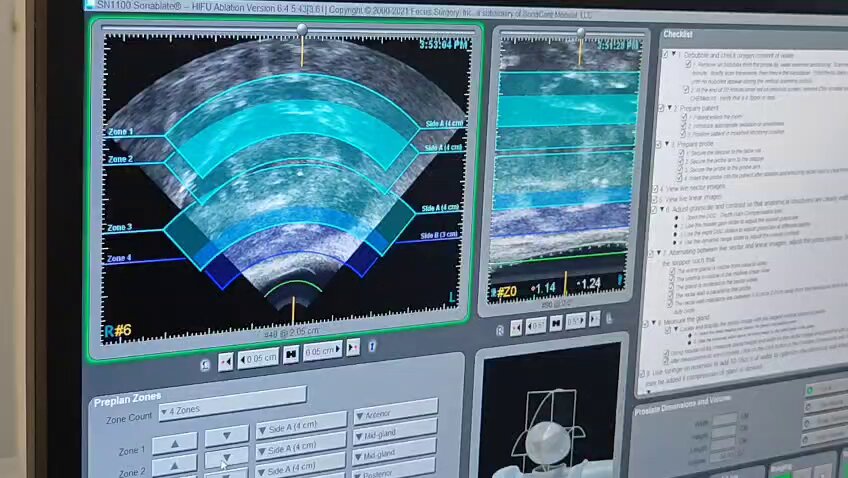Move Zone 1 down with arrow button

(x=227, y=435)
